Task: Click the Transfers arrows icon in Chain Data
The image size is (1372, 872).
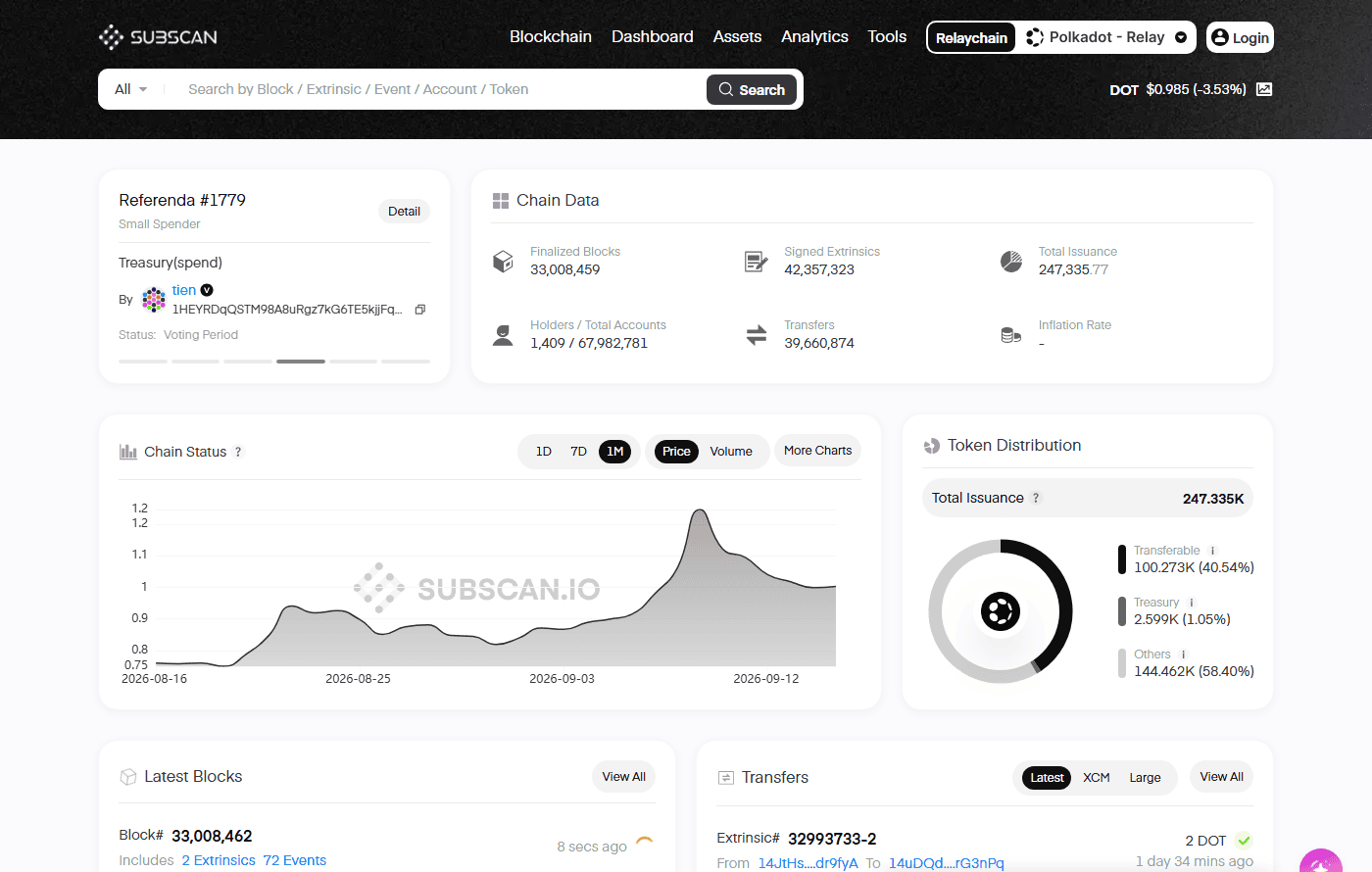Action: (x=756, y=335)
